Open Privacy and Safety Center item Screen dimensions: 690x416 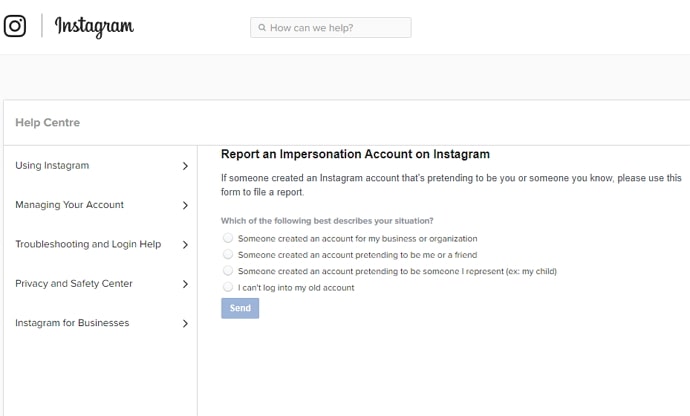74,283
